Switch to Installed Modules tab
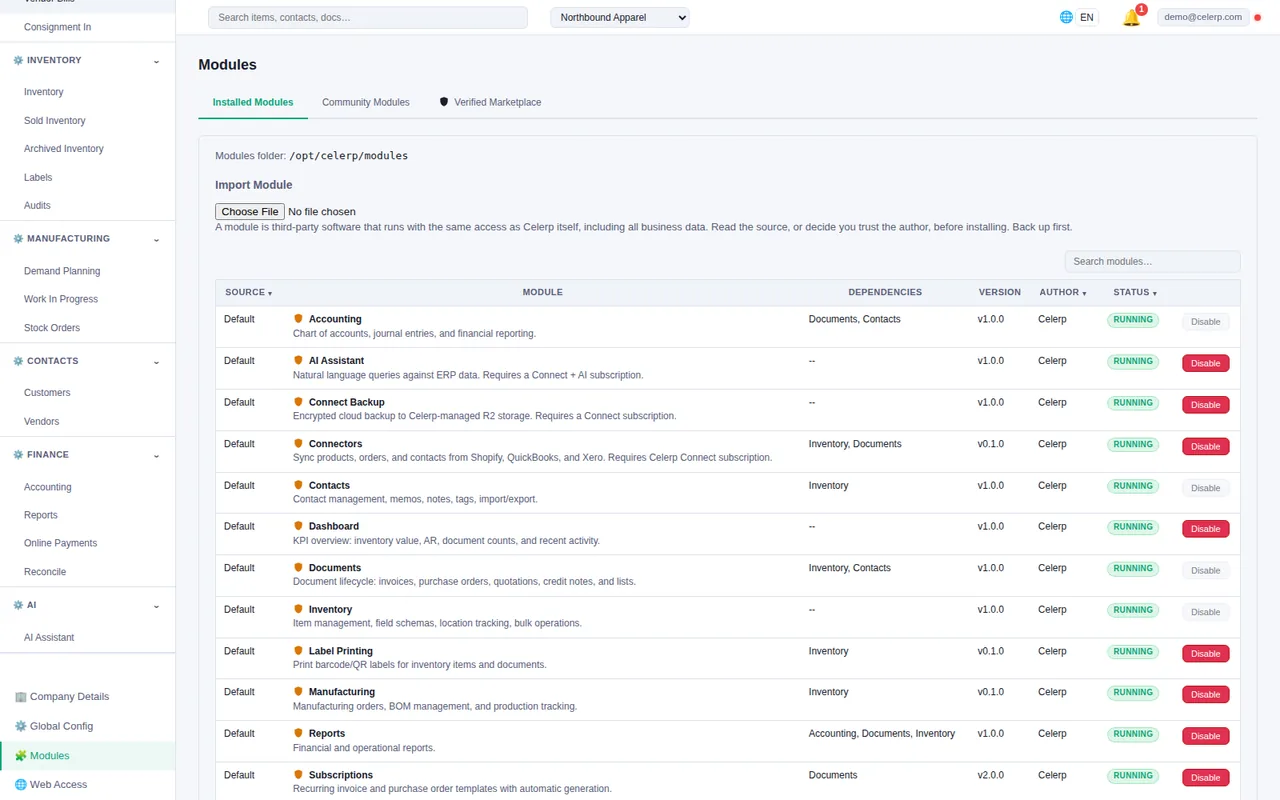The image size is (1280, 800). 253,102
